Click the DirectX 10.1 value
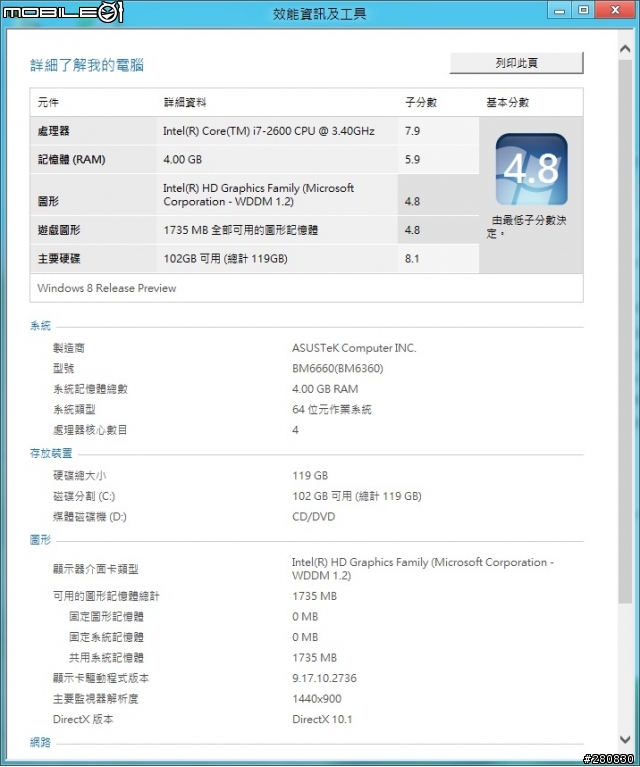Screen dimensions: 640x767 coord(322,719)
